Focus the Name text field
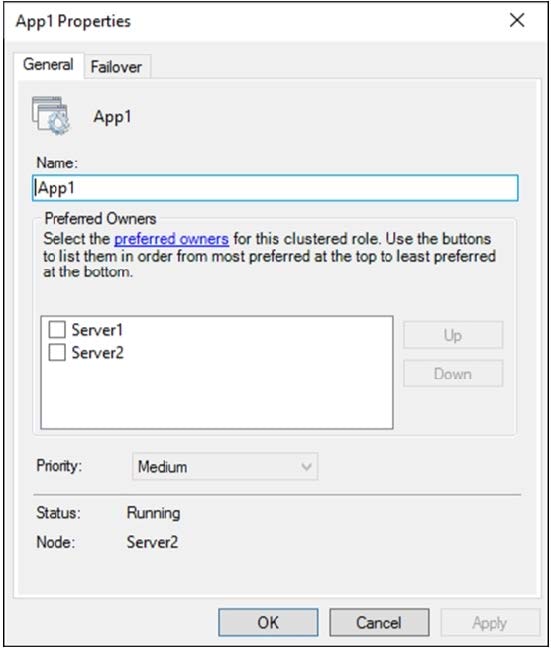This screenshot has width=551, height=649. coord(275,188)
